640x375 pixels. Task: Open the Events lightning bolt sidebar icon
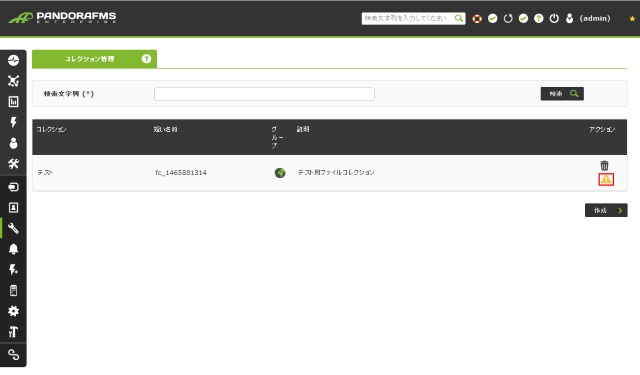13,122
